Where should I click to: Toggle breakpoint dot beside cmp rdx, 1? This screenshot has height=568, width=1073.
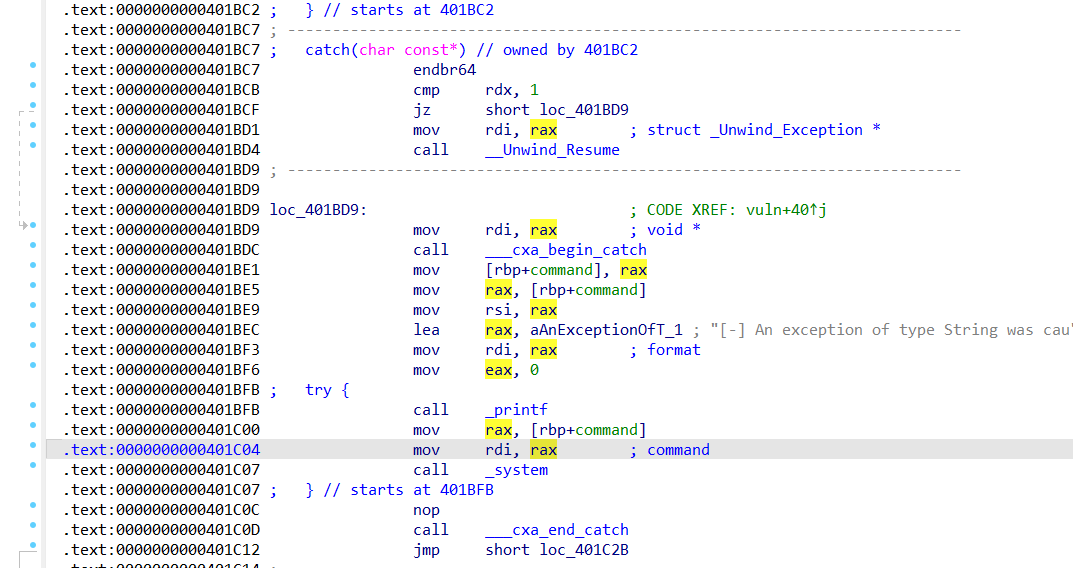point(33,86)
